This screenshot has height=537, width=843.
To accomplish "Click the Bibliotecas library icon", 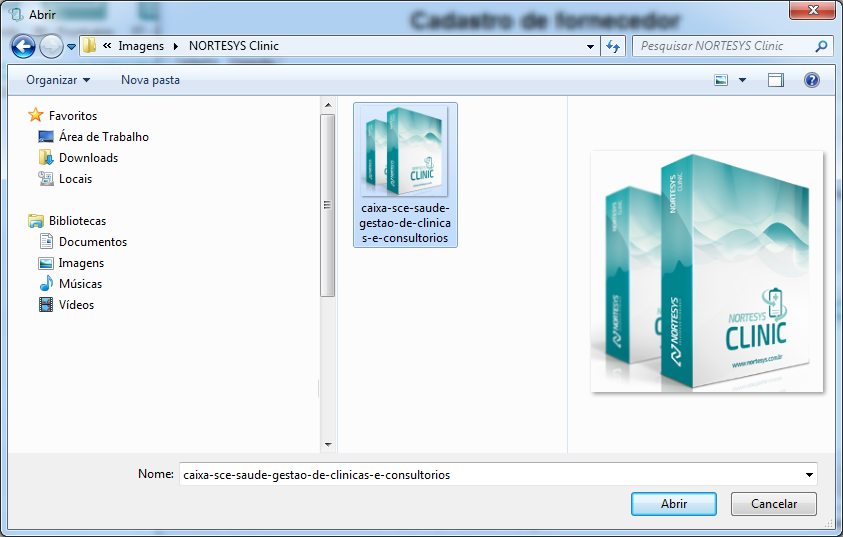I will click(x=36, y=220).
